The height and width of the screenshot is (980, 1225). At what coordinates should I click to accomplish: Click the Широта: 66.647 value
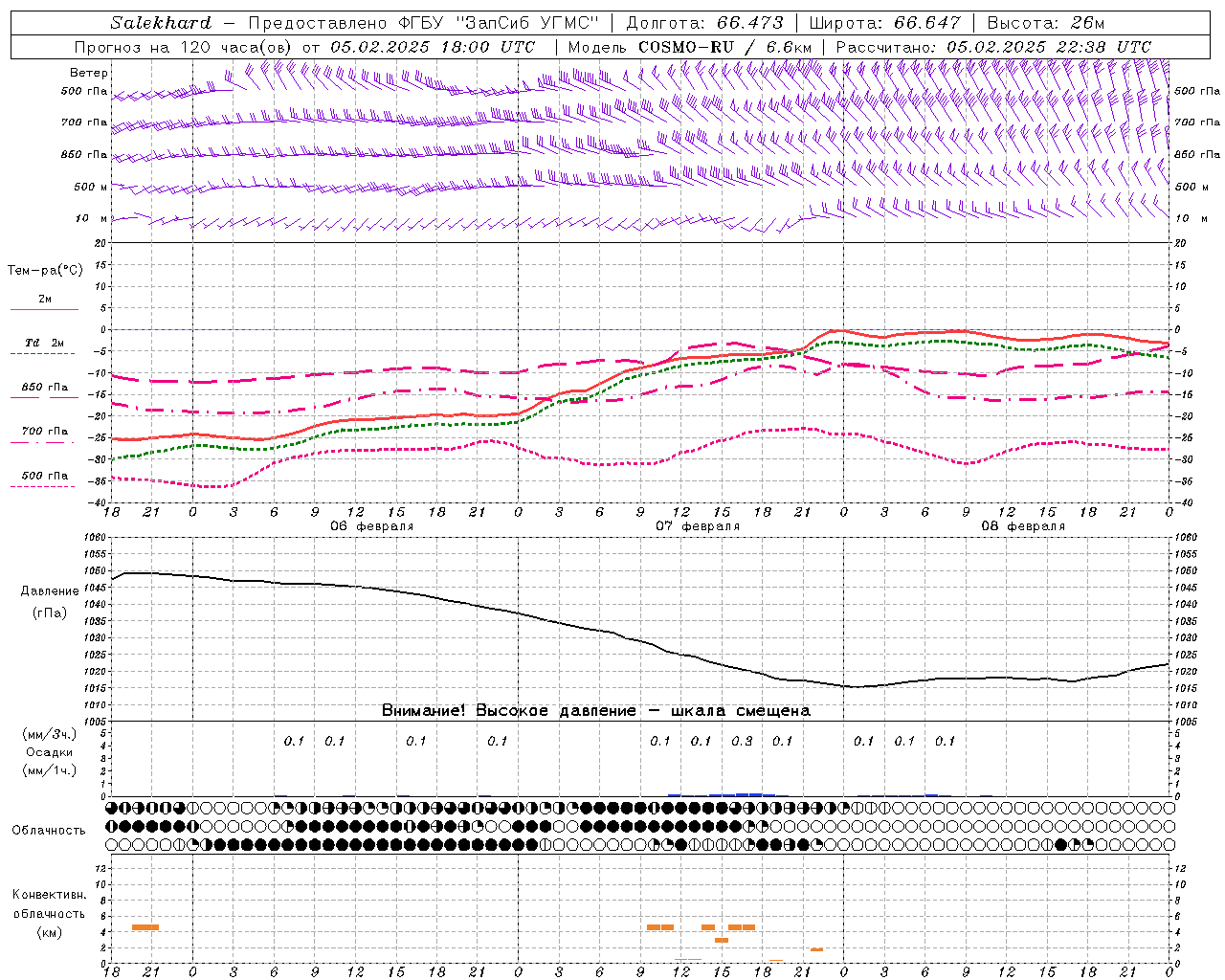pos(885,23)
